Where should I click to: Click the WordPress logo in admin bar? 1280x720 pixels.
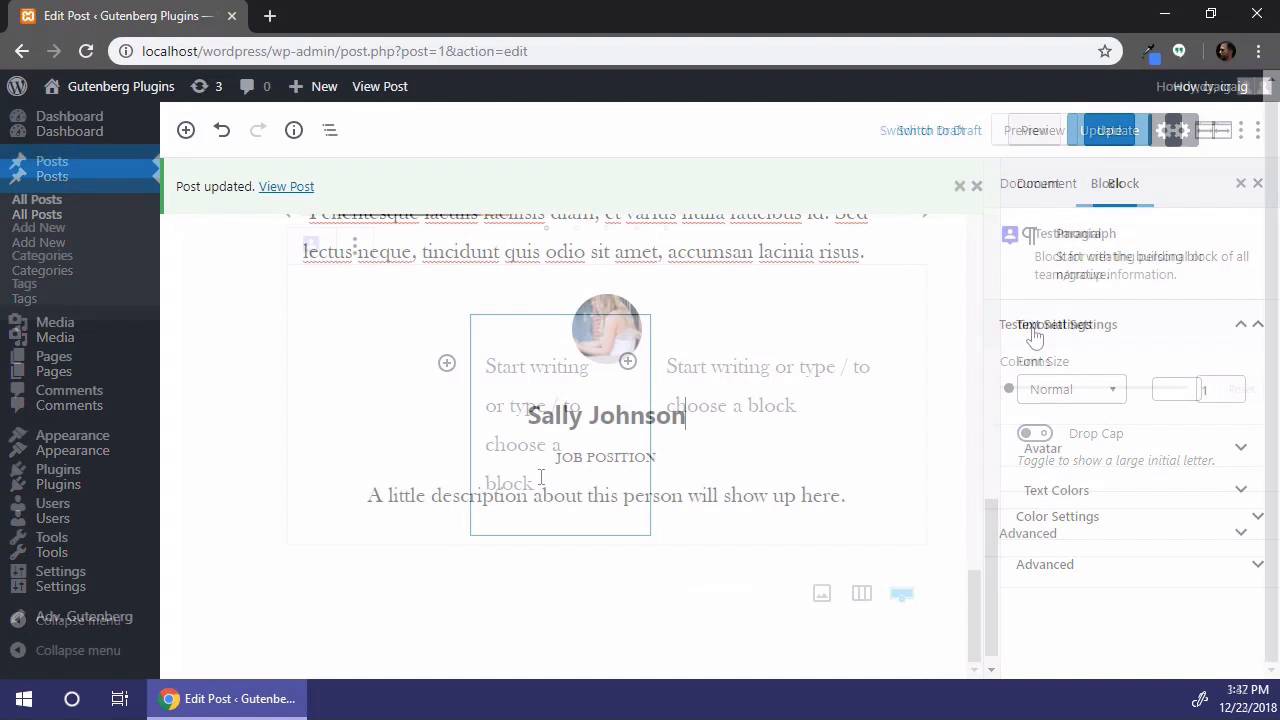pos(16,86)
